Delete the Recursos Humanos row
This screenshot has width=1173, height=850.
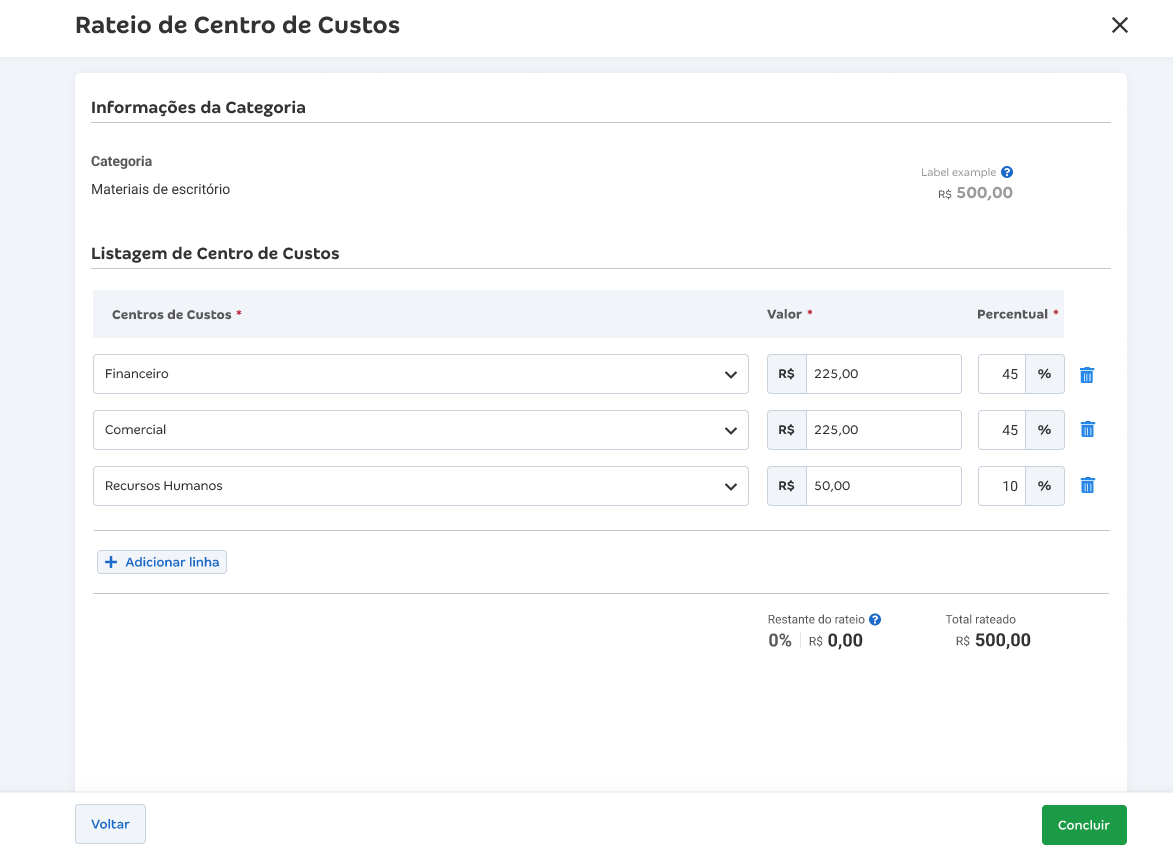(x=1087, y=486)
